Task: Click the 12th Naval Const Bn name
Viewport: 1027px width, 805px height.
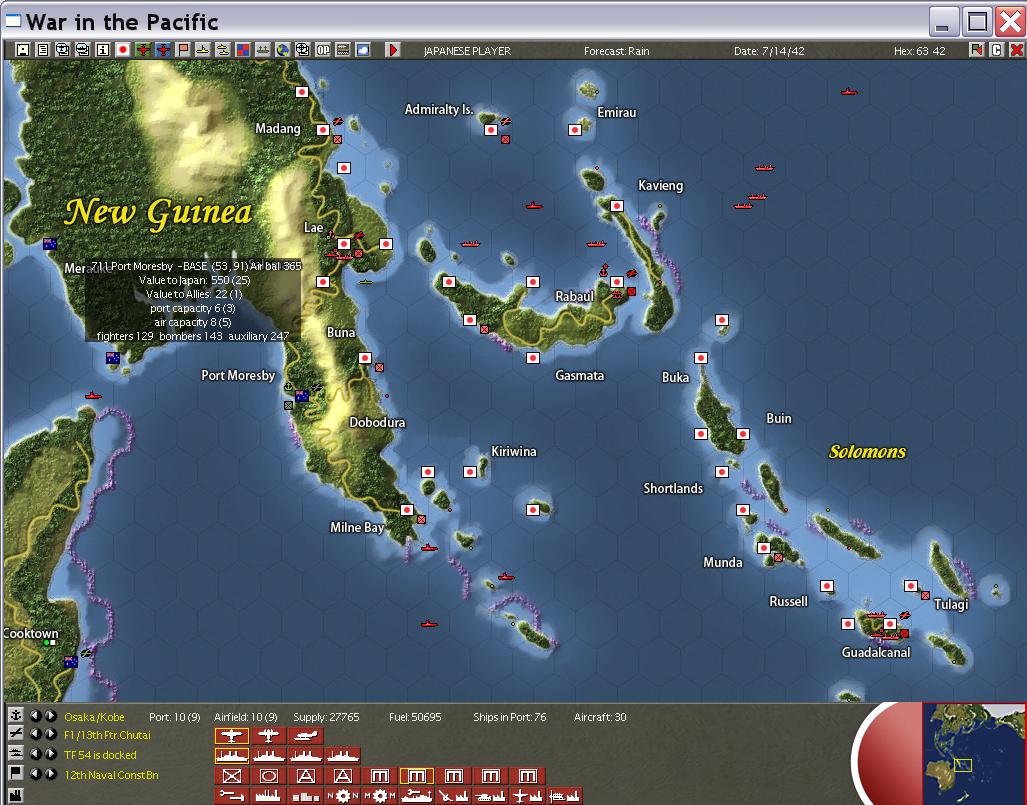Action: tap(111, 775)
